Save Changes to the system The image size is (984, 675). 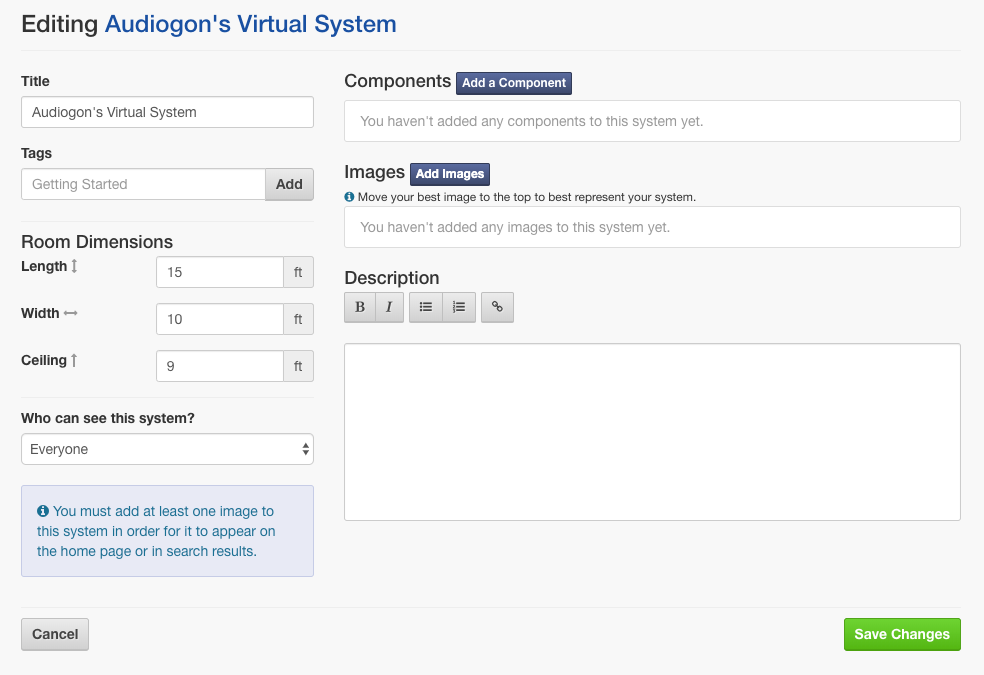coord(902,634)
